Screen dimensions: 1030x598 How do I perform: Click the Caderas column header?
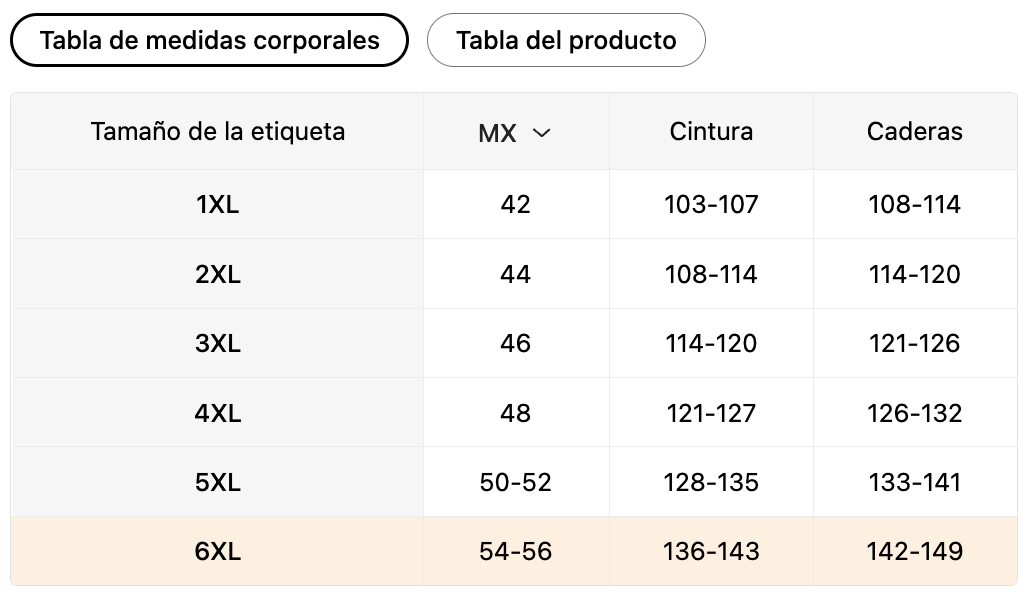coord(914,131)
